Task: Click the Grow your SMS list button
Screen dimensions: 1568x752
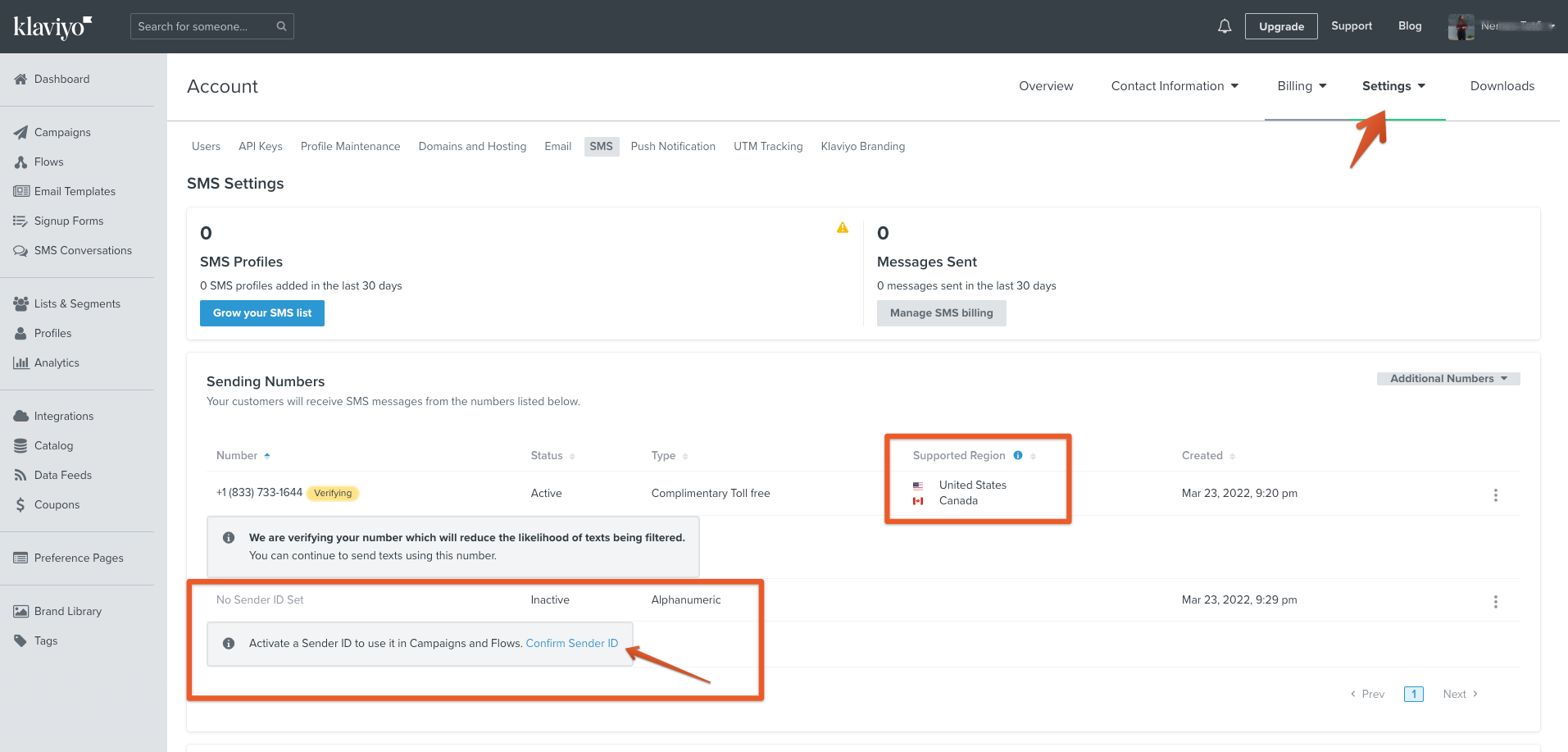Action: click(262, 313)
